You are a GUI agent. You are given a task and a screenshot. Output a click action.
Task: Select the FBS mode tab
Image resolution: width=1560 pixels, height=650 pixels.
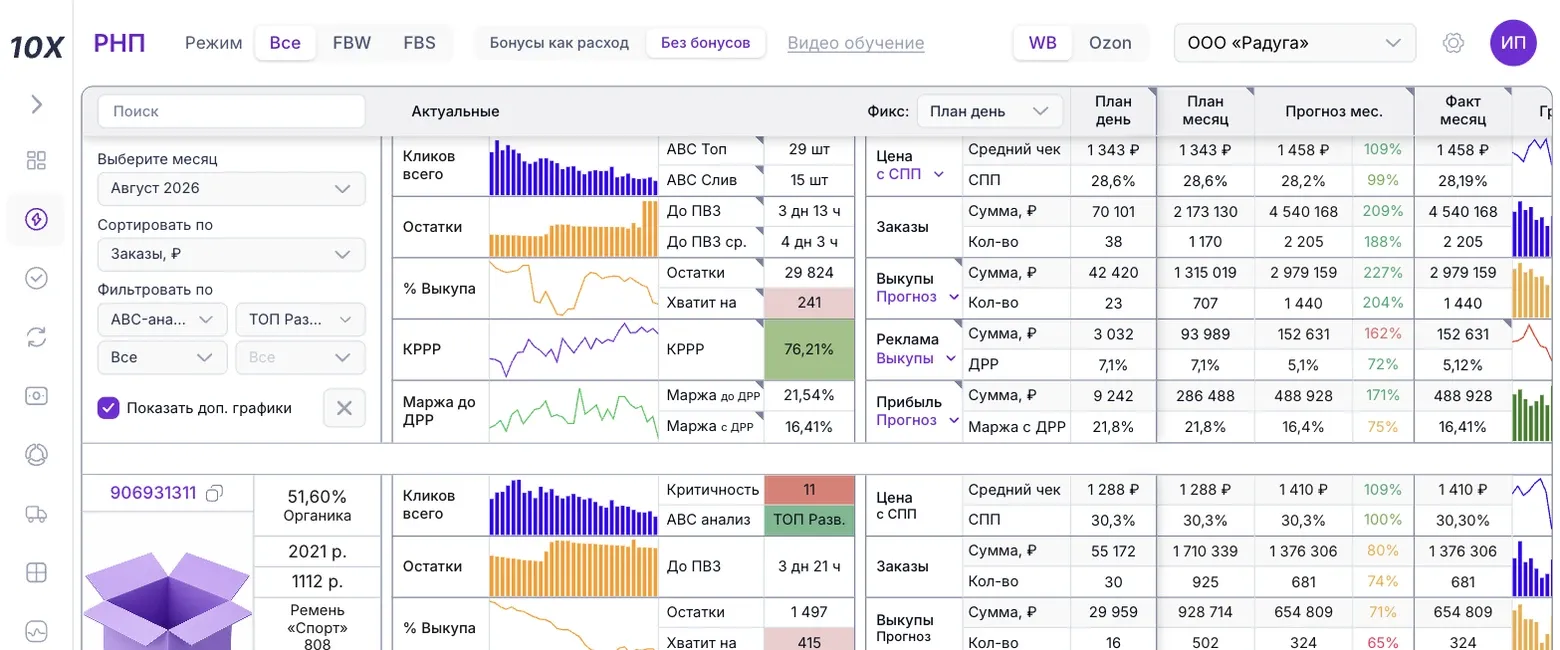419,43
